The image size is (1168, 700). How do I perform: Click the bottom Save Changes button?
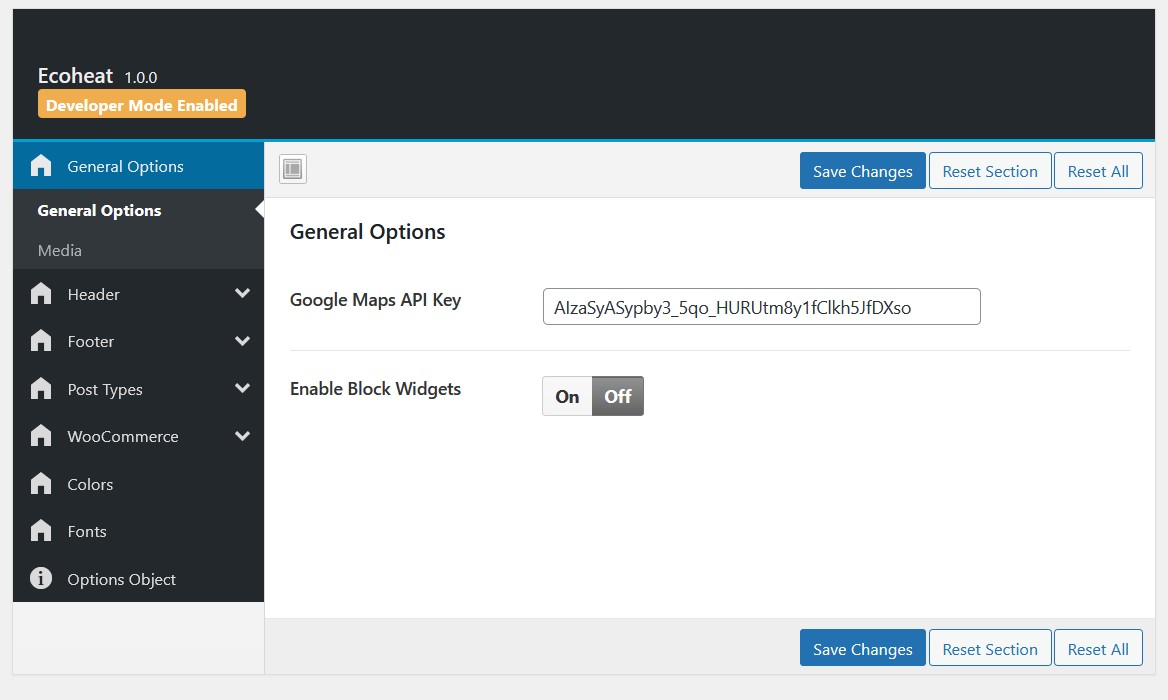(863, 648)
